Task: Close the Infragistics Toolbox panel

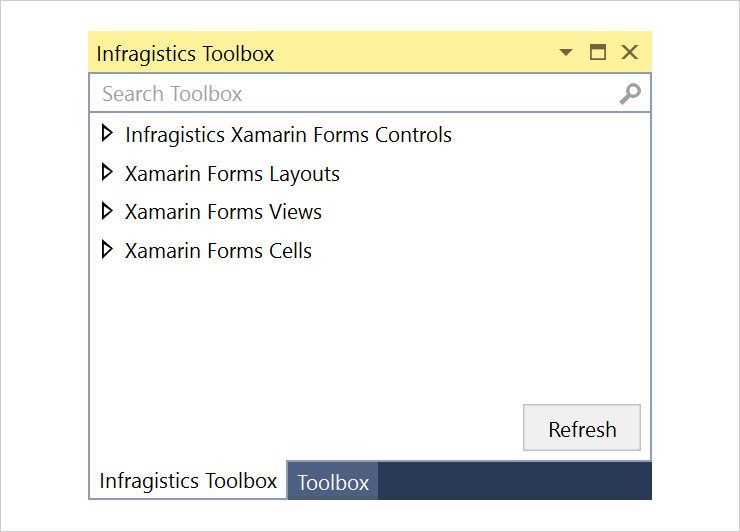Action: pos(630,52)
